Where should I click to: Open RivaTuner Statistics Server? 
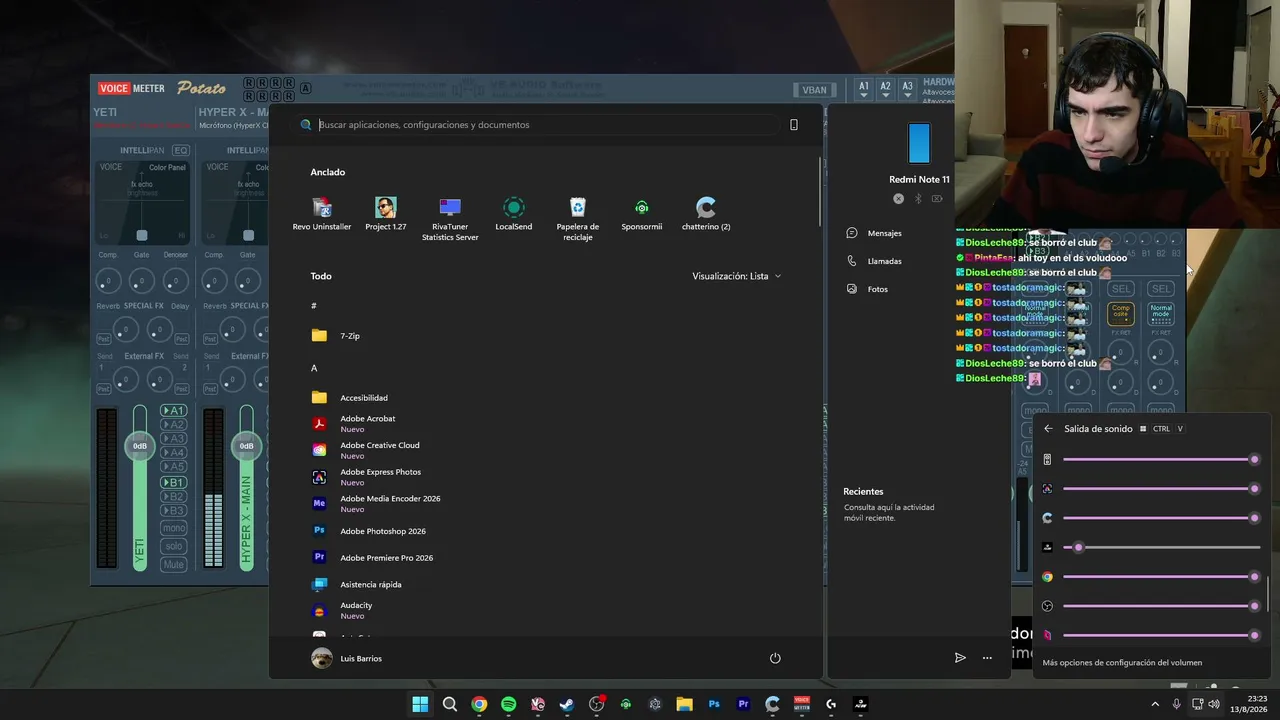tap(450, 219)
